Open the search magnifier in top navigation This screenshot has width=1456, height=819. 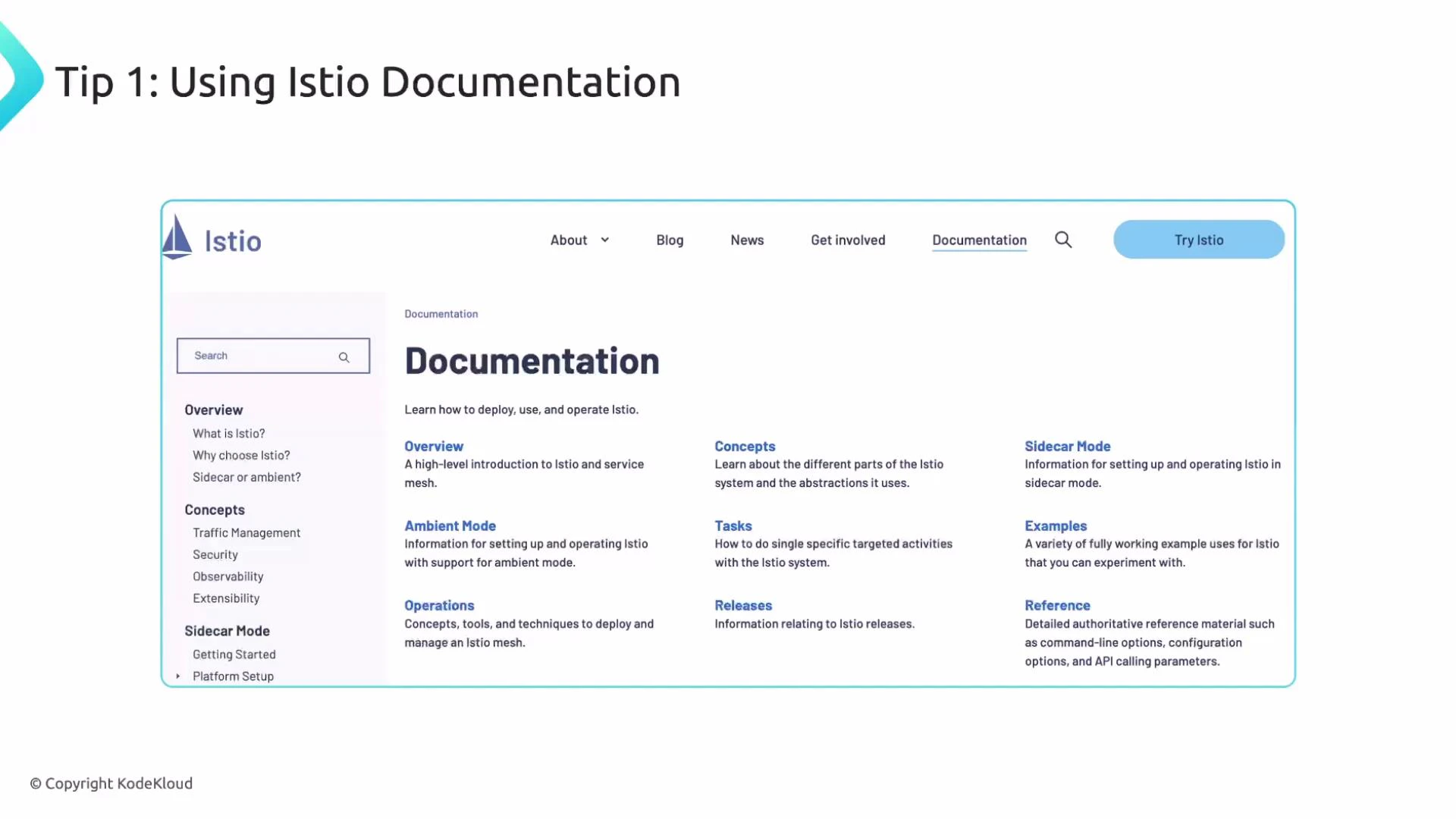point(1063,240)
